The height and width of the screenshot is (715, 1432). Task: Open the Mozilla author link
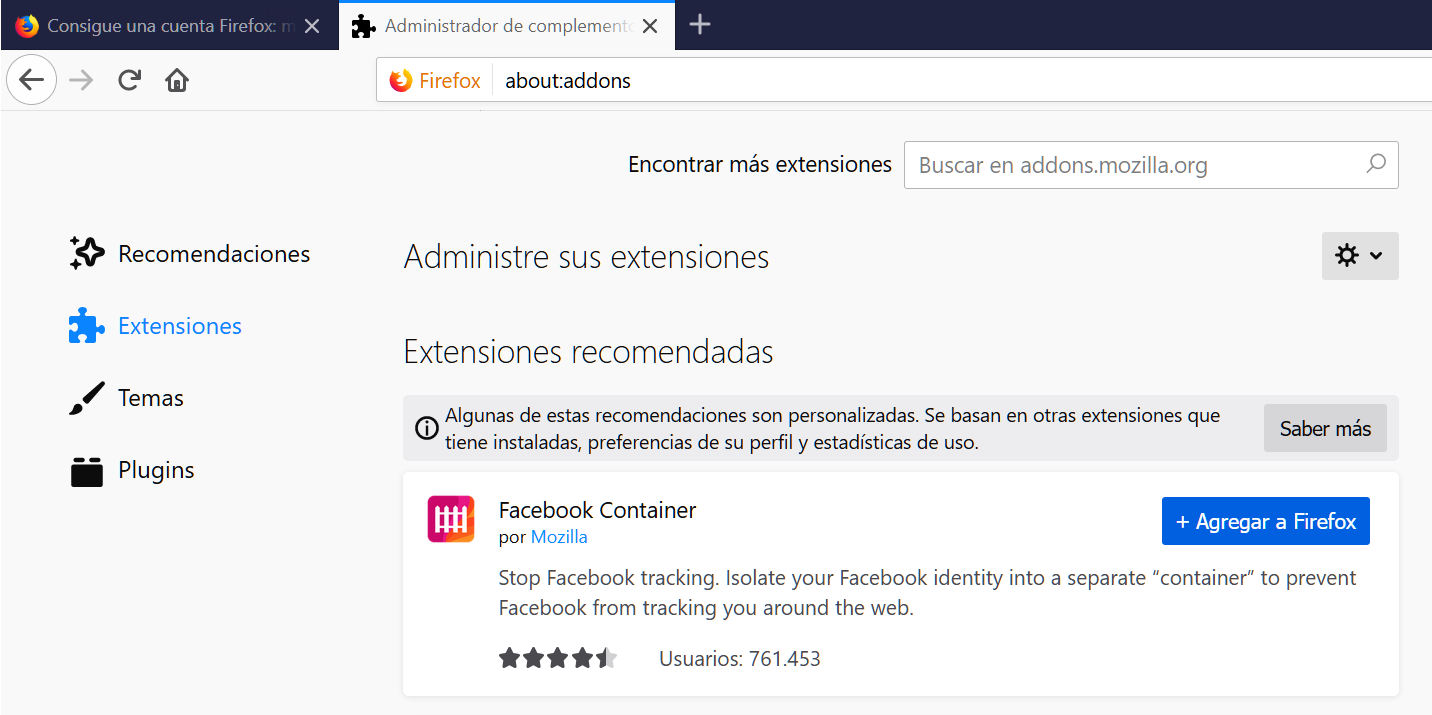(x=558, y=536)
